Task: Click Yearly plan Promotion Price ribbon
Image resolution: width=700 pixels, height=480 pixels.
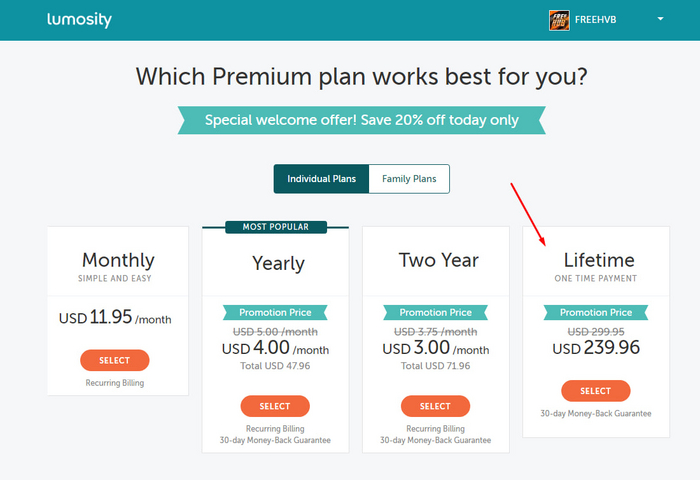Action: (x=276, y=313)
